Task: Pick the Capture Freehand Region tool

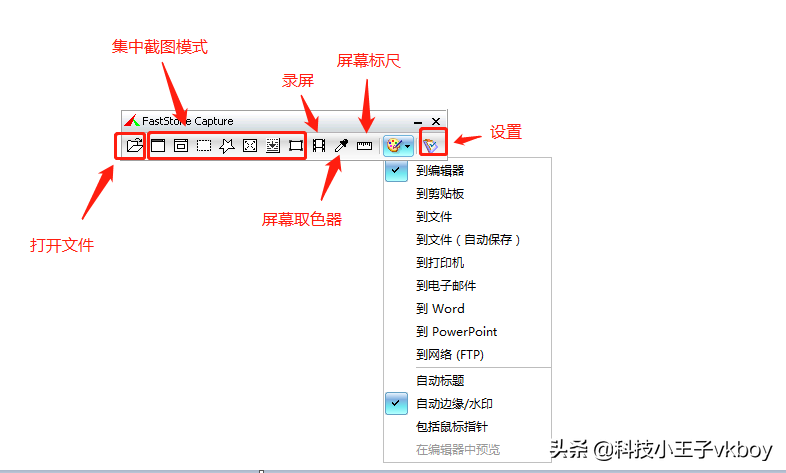Action: point(227,146)
